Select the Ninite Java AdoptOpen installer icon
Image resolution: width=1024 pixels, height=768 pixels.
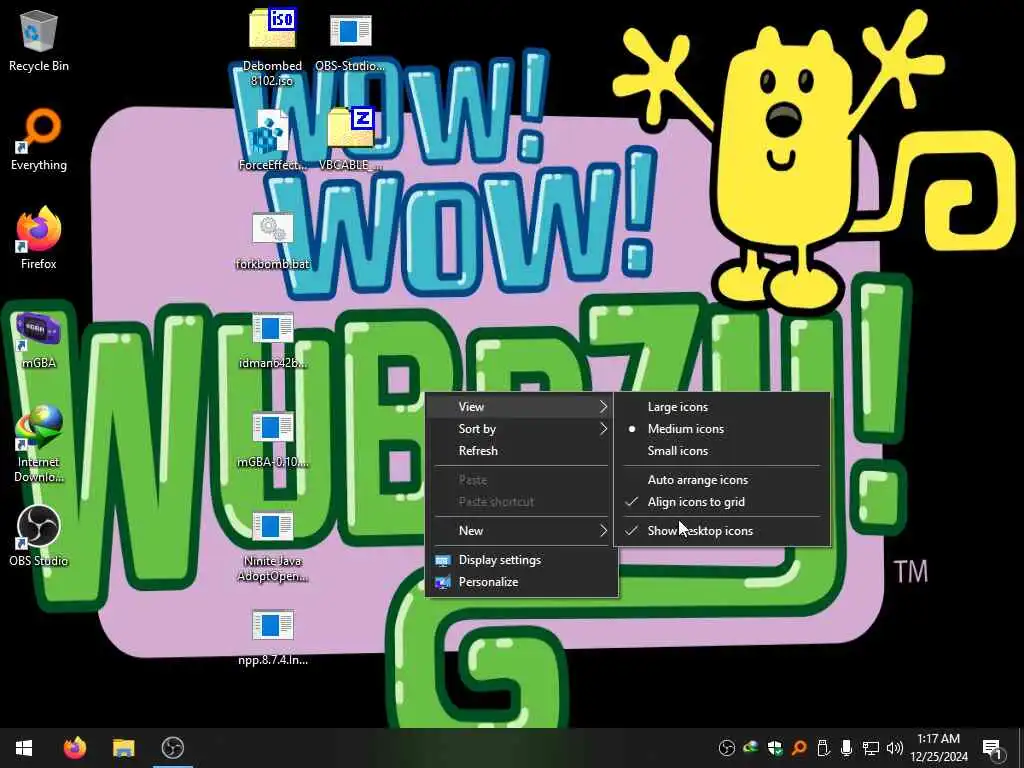[x=272, y=547]
